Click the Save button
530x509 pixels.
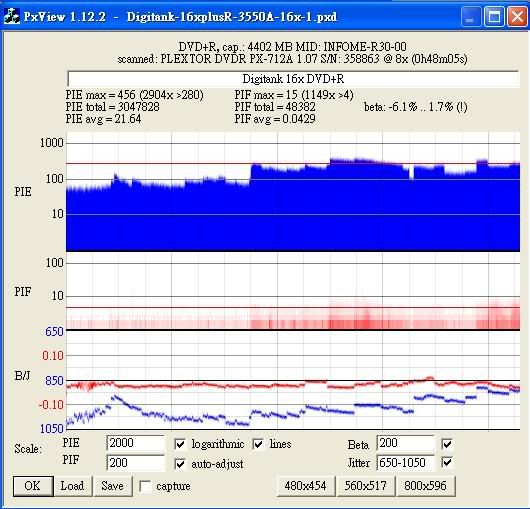pyautogui.click(x=113, y=486)
